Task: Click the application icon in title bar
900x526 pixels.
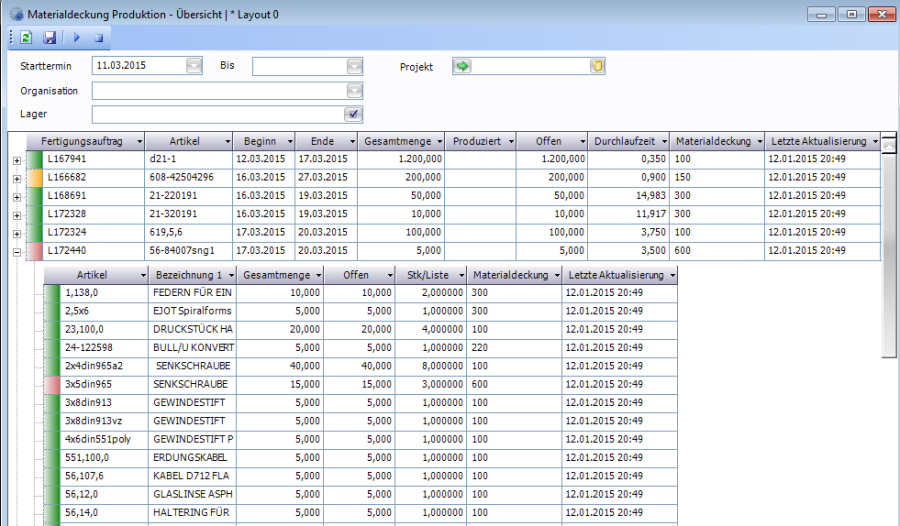Action: click(x=17, y=14)
